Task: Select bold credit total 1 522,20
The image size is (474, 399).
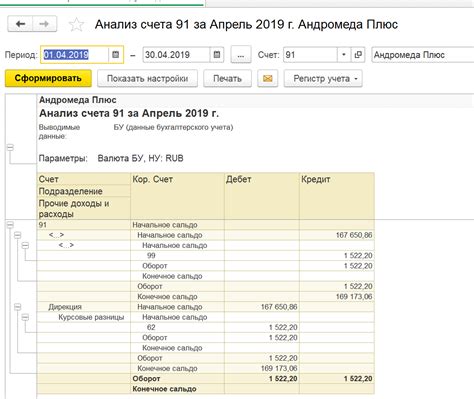Action: (337, 379)
